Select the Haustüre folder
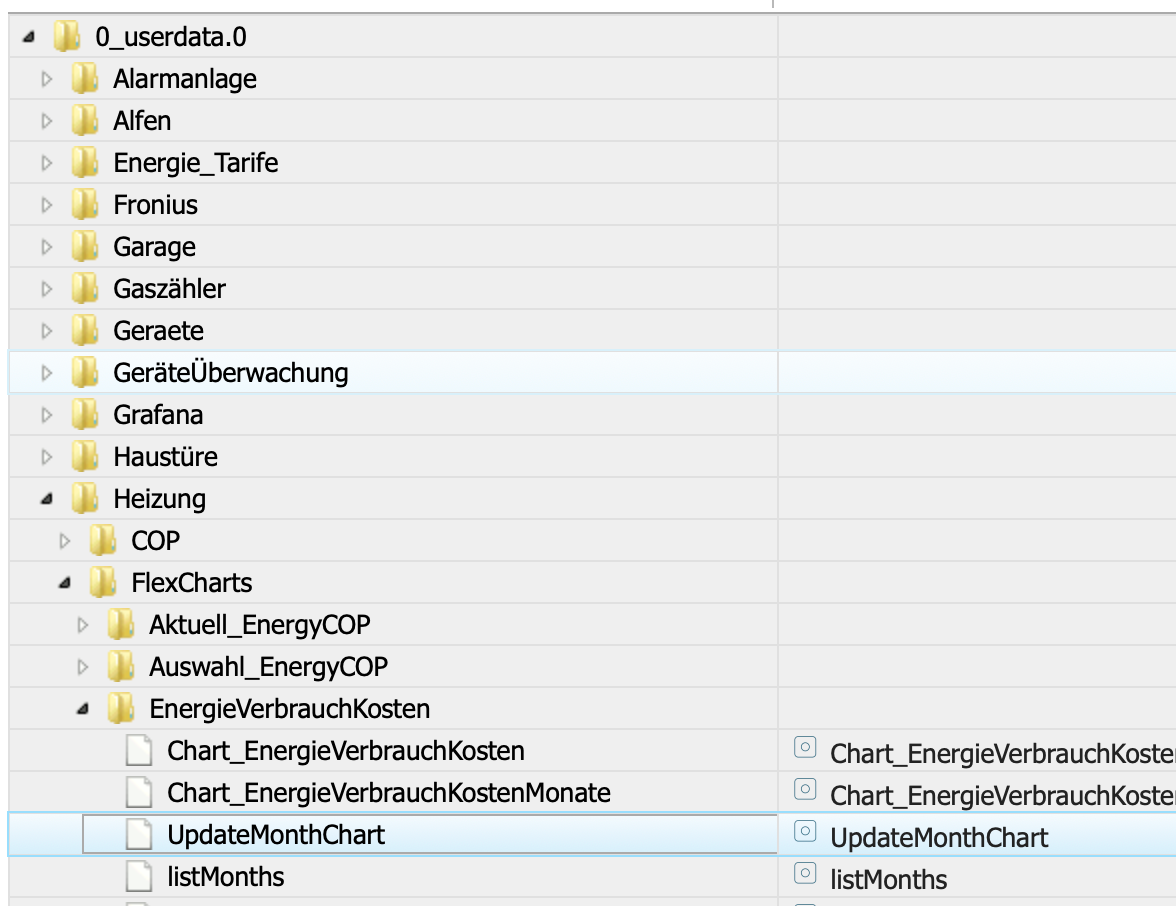This screenshot has height=906, width=1176. coord(165,457)
